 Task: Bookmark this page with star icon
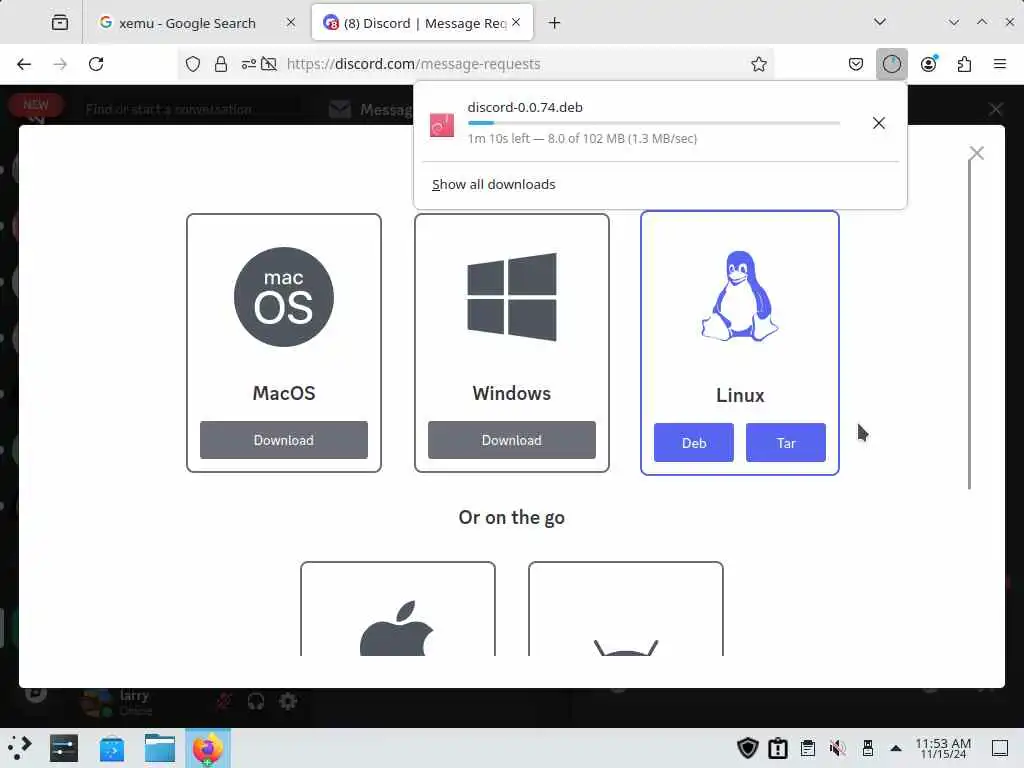click(758, 64)
